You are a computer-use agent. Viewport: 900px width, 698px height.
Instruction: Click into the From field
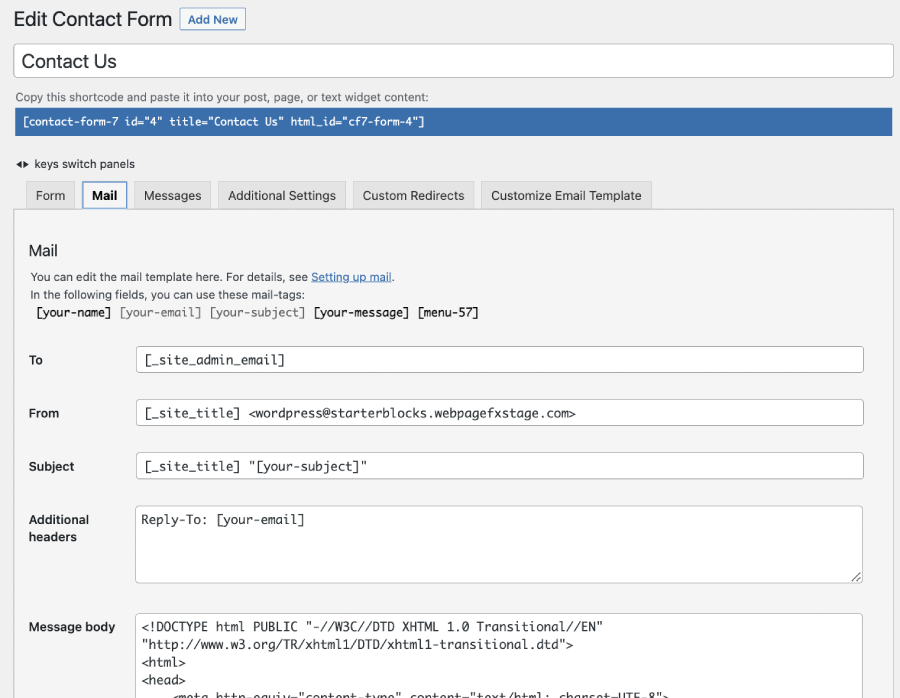498,413
